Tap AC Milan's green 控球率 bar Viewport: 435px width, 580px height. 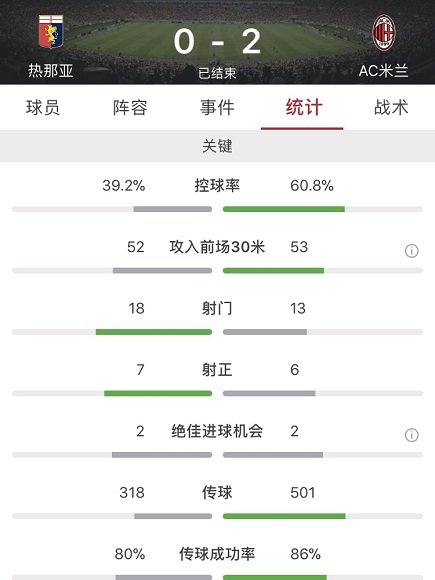tap(284, 209)
